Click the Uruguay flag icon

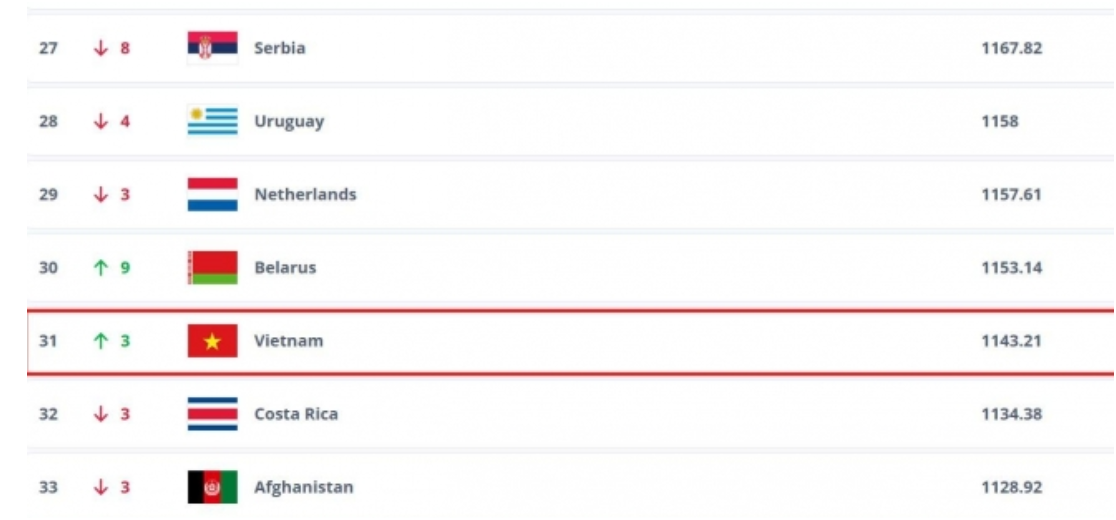[212, 121]
